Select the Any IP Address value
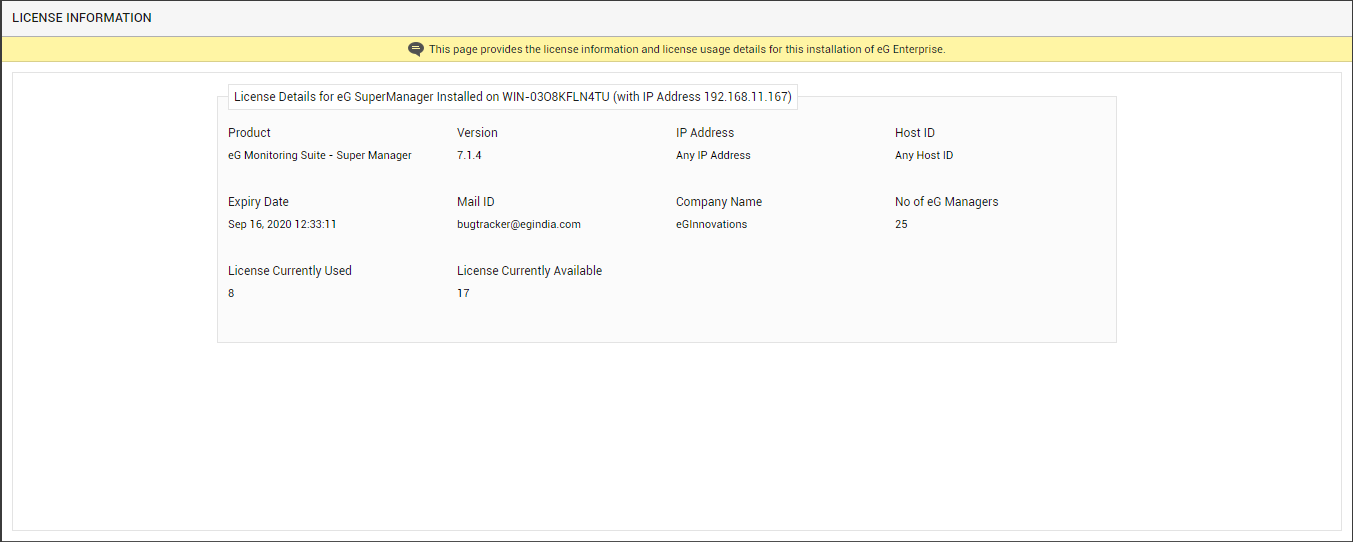The width and height of the screenshot is (1353, 542). pyautogui.click(x=713, y=155)
